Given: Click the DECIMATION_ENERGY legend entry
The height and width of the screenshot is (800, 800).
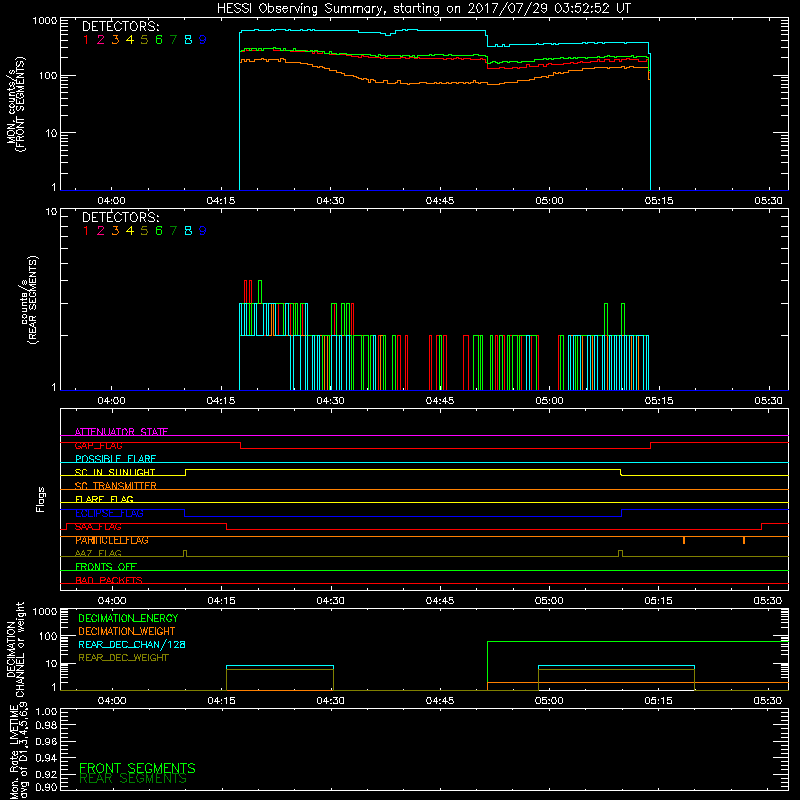Looking at the screenshot, I should coord(128,618).
